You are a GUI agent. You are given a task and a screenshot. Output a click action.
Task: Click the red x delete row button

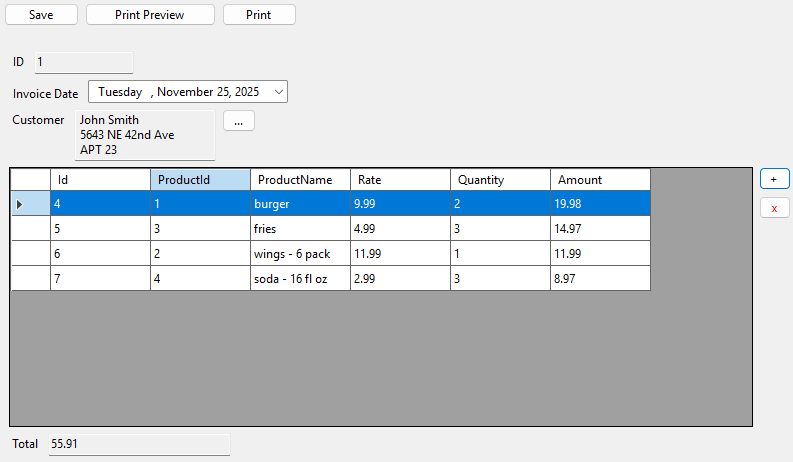click(x=774, y=208)
